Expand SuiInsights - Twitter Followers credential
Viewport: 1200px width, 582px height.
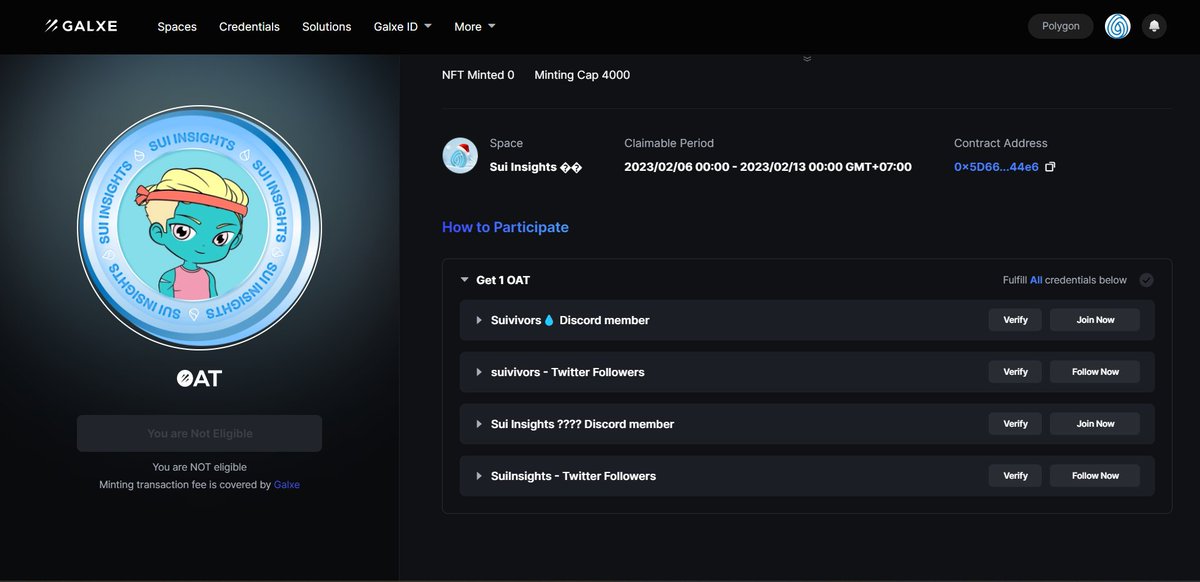(479, 476)
